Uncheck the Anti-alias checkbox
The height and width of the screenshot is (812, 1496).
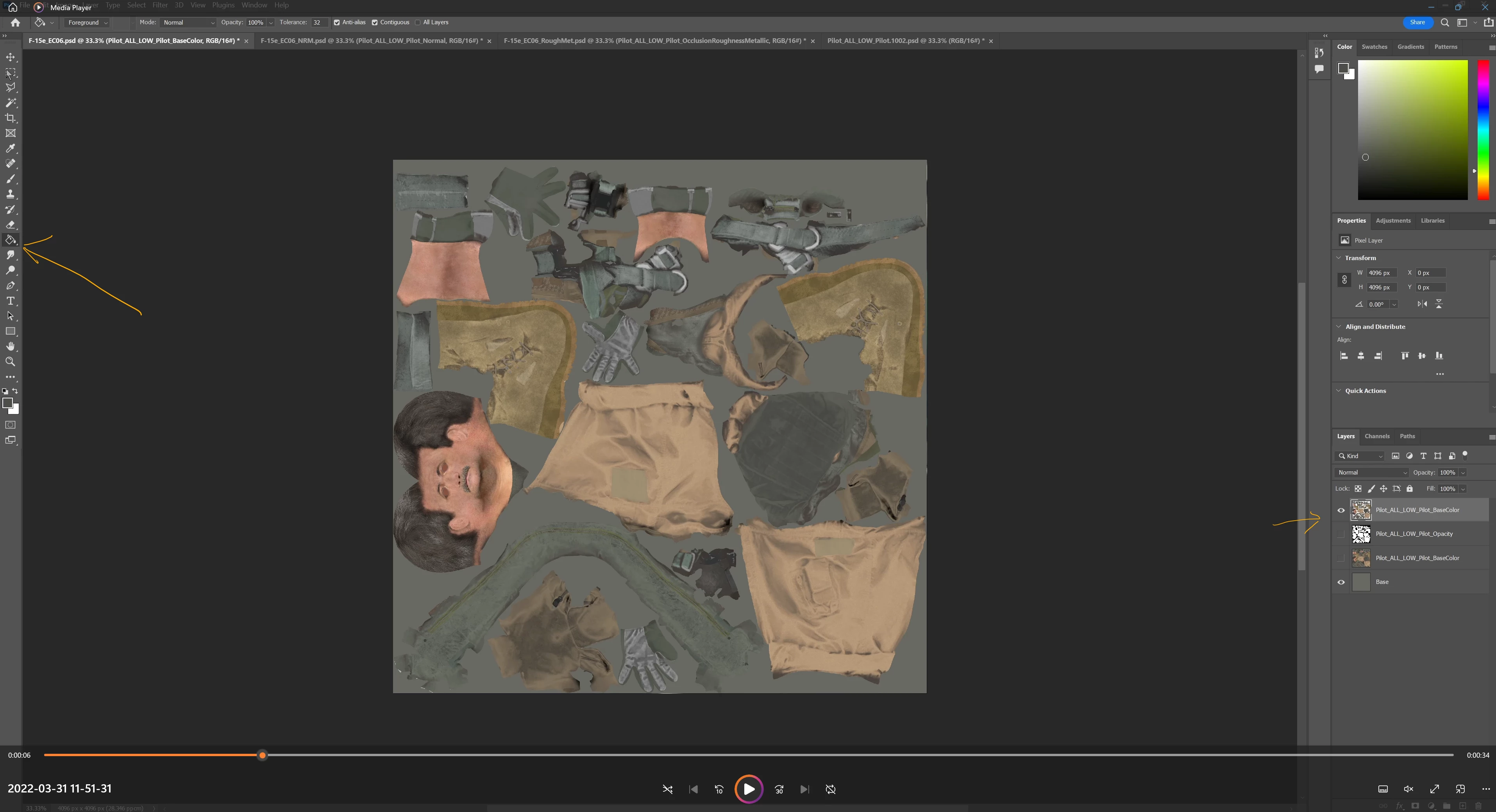coord(337,23)
